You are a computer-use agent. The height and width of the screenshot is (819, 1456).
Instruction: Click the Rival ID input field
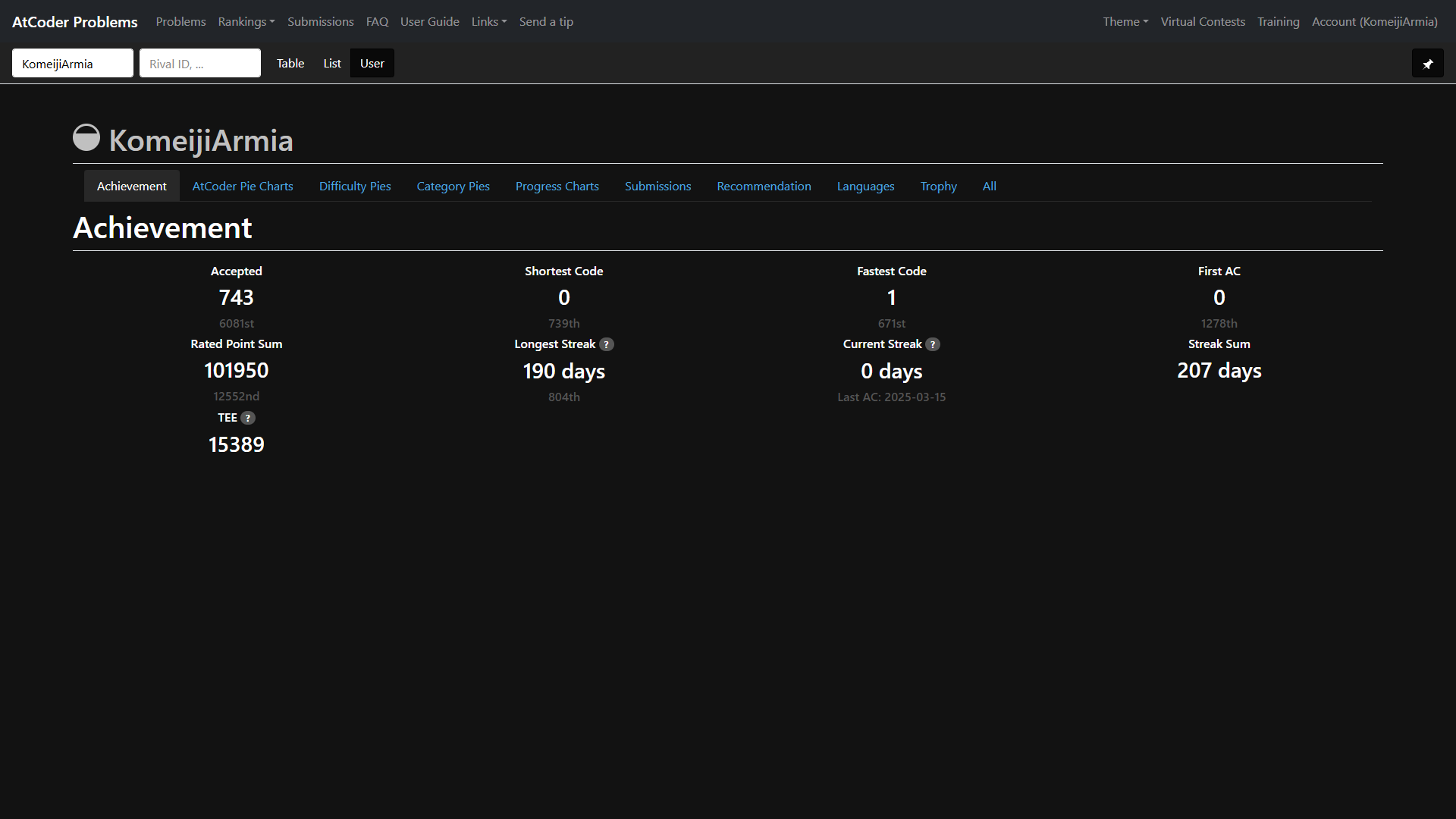[x=200, y=64]
